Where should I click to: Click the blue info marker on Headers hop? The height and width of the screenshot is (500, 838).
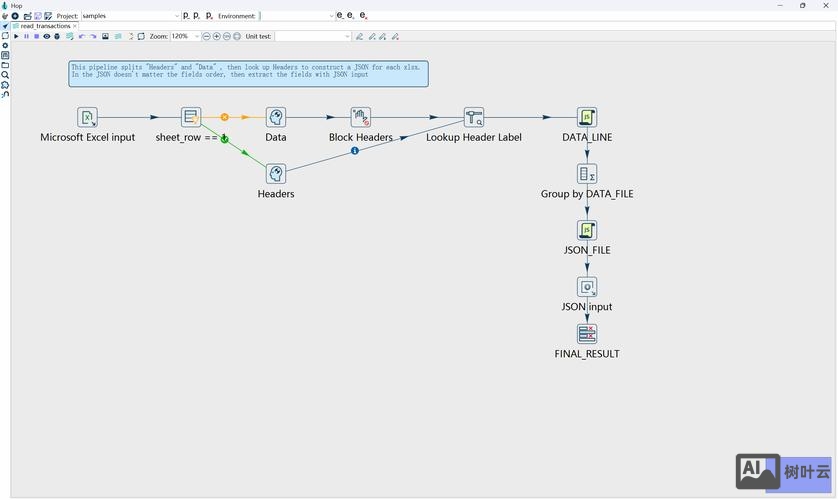coord(354,151)
